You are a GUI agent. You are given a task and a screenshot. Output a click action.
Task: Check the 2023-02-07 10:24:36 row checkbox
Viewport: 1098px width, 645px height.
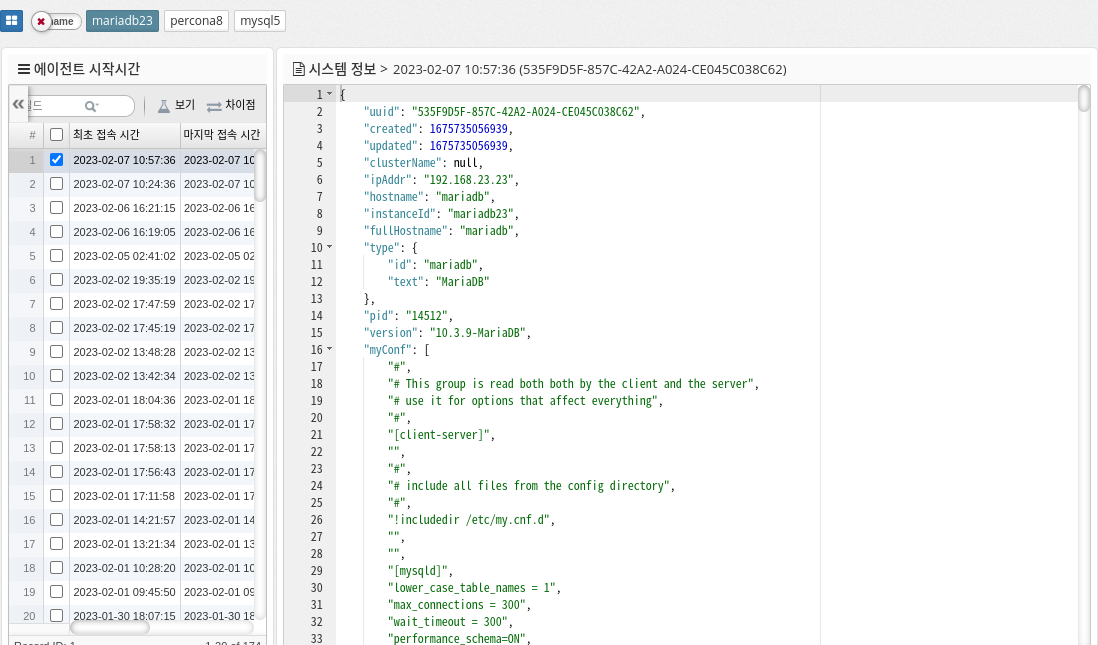point(57,184)
